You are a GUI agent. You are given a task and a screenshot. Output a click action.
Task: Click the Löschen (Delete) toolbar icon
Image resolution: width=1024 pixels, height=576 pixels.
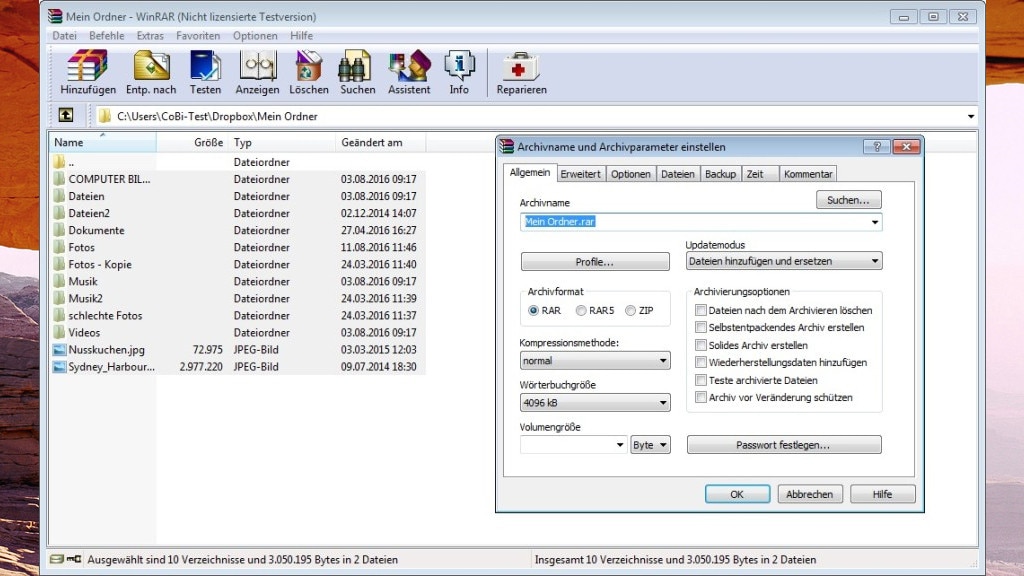[x=308, y=66]
